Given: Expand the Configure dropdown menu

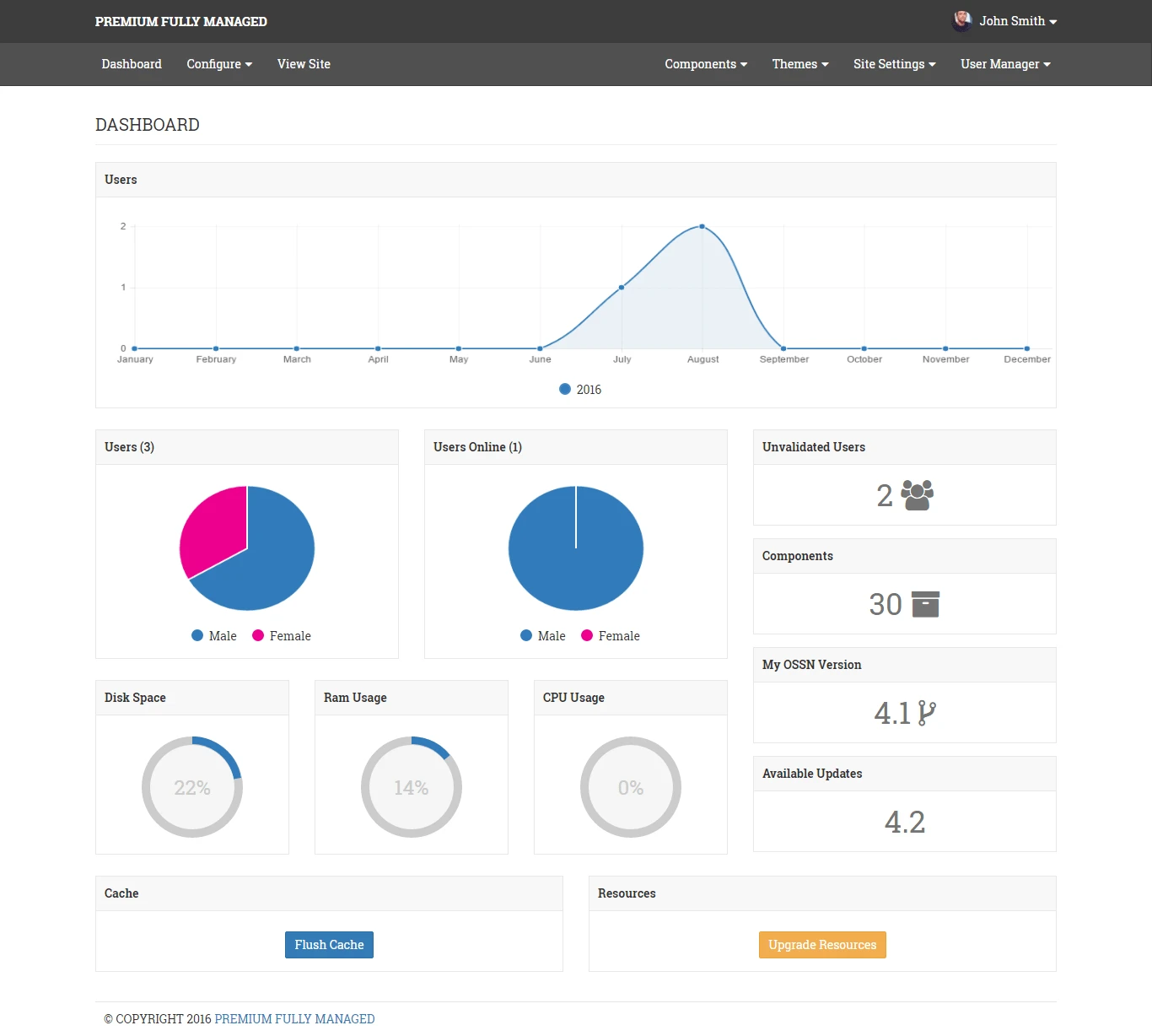Looking at the screenshot, I should 219,64.
